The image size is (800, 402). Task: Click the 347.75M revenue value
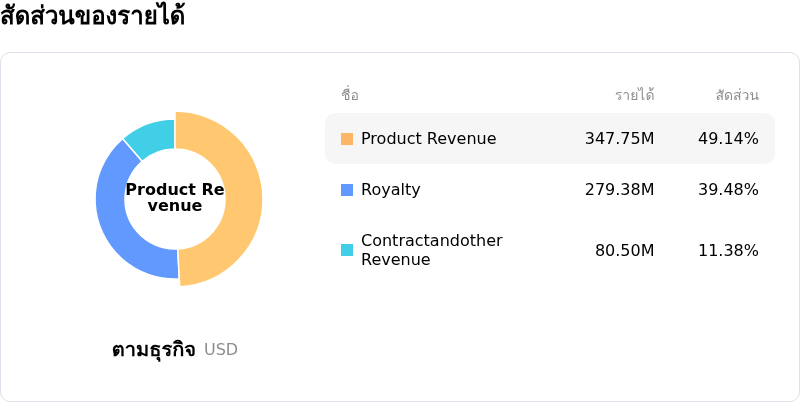click(x=619, y=139)
